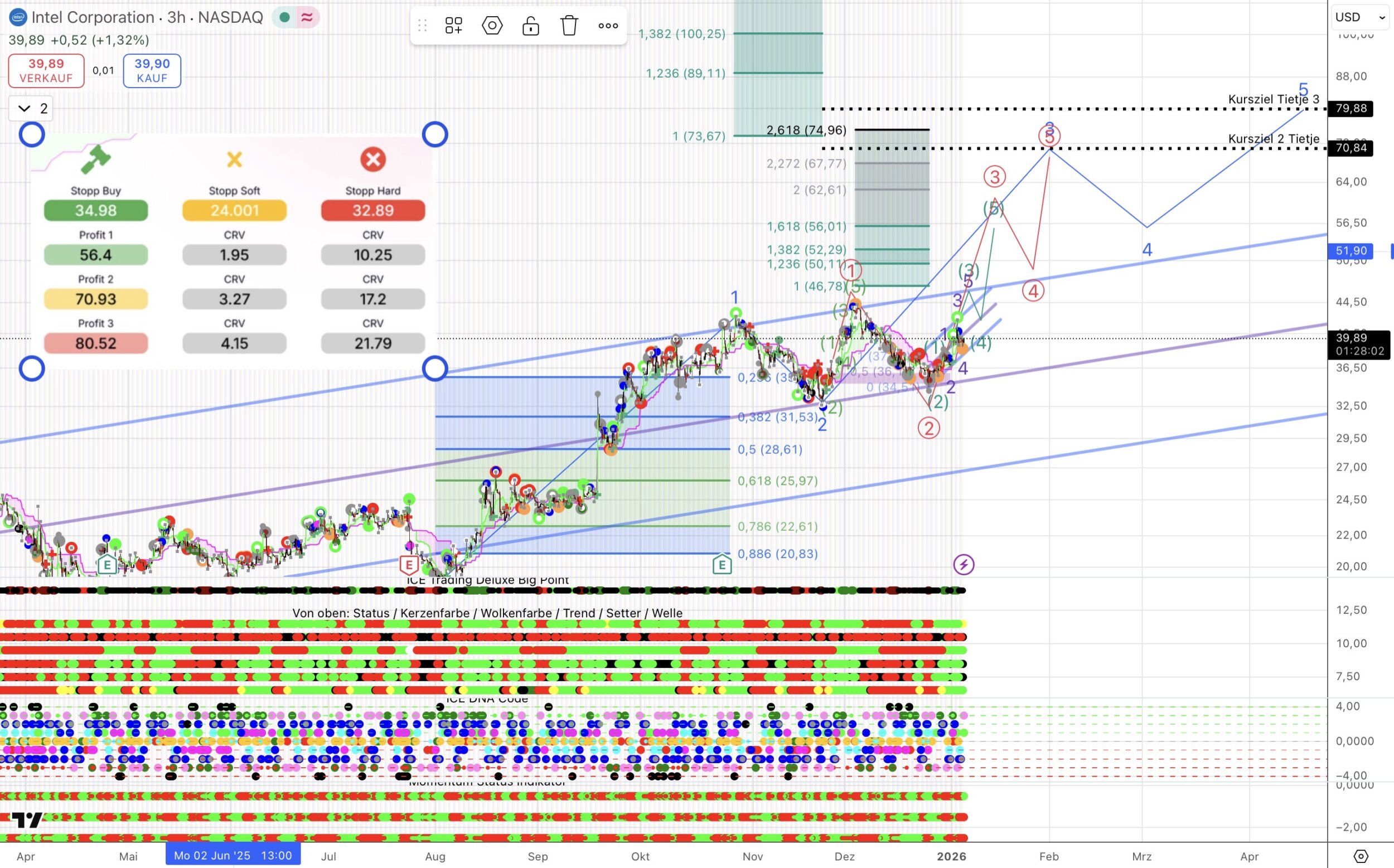The width and height of the screenshot is (1394, 868).
Task: Open the three-dots more options menu
Action: pos(608,25)
